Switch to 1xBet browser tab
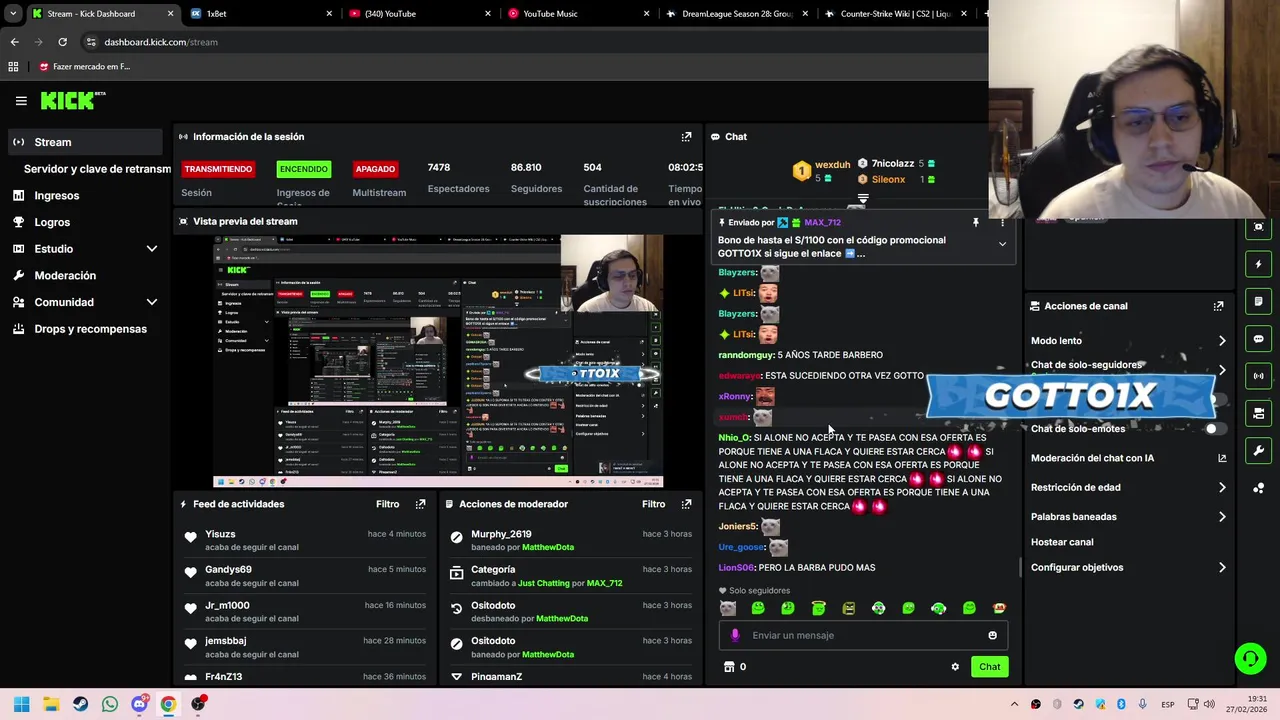This screenshot has height=720, width=1280. [x=260, y=14]
